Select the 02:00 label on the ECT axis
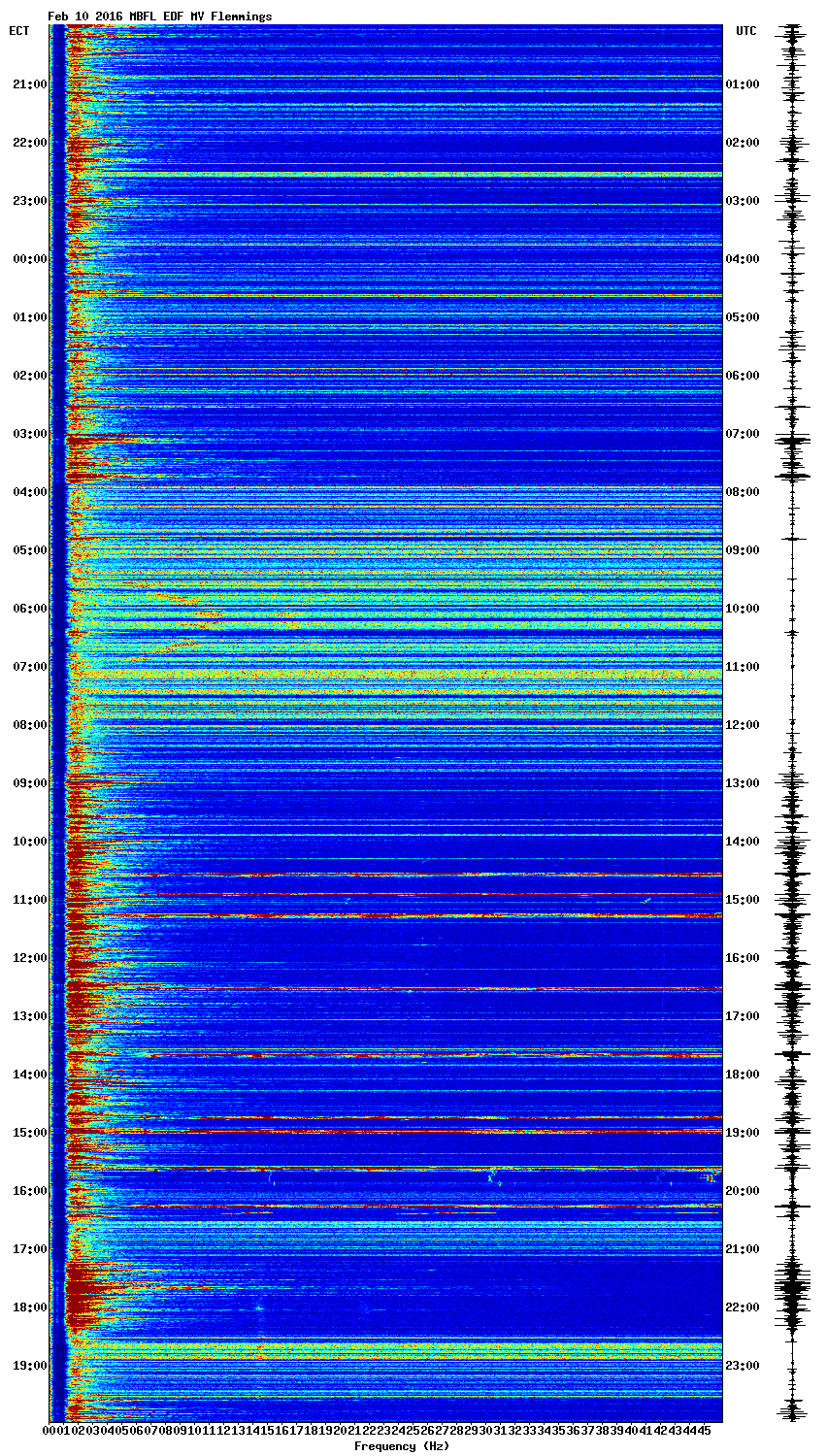The width and height of the screenshot is (827, 1456). tap(30, 376)
